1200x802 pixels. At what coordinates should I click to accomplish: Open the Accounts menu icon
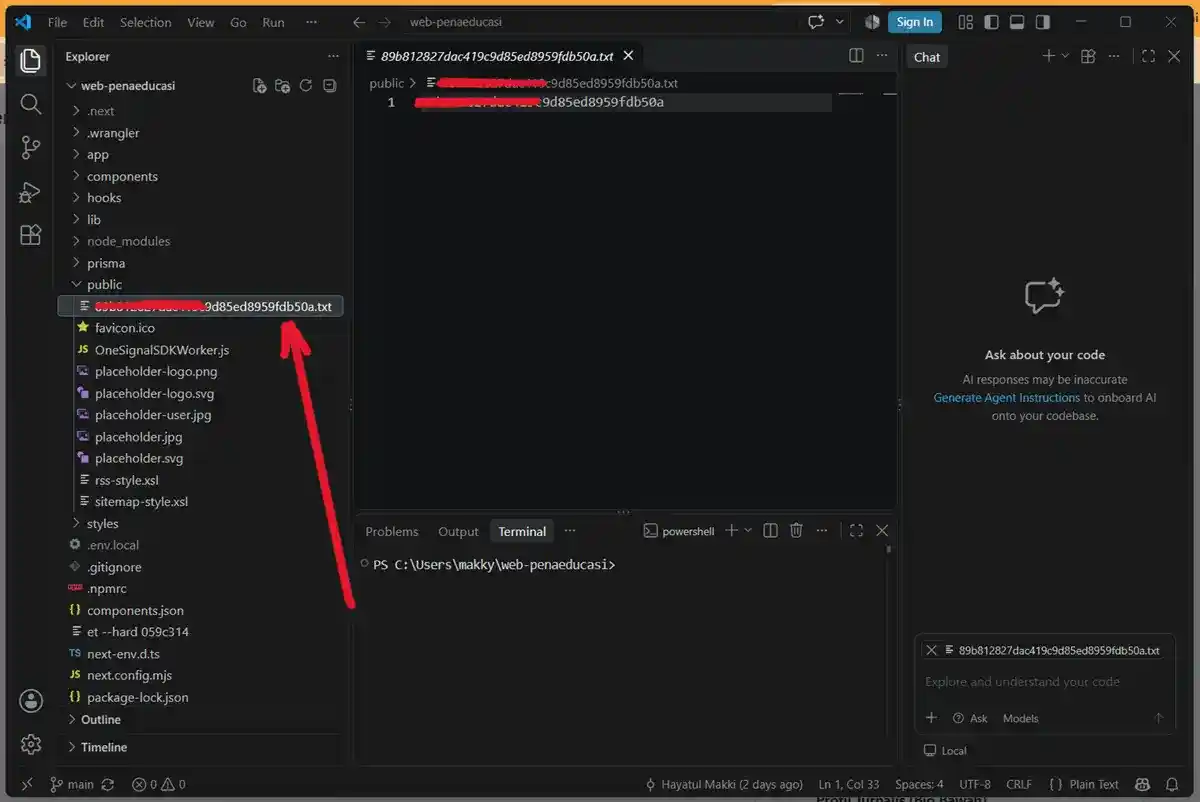(x=31, y=700)
